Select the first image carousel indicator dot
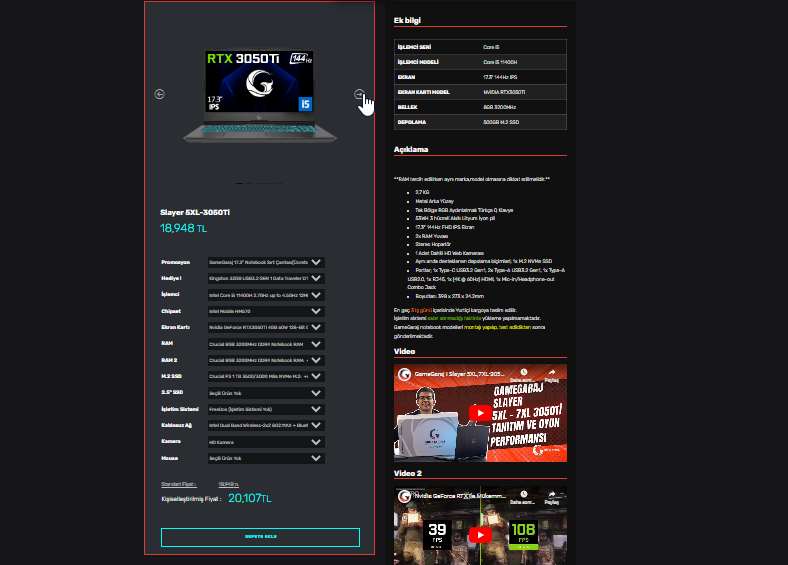 pos(240,183)
